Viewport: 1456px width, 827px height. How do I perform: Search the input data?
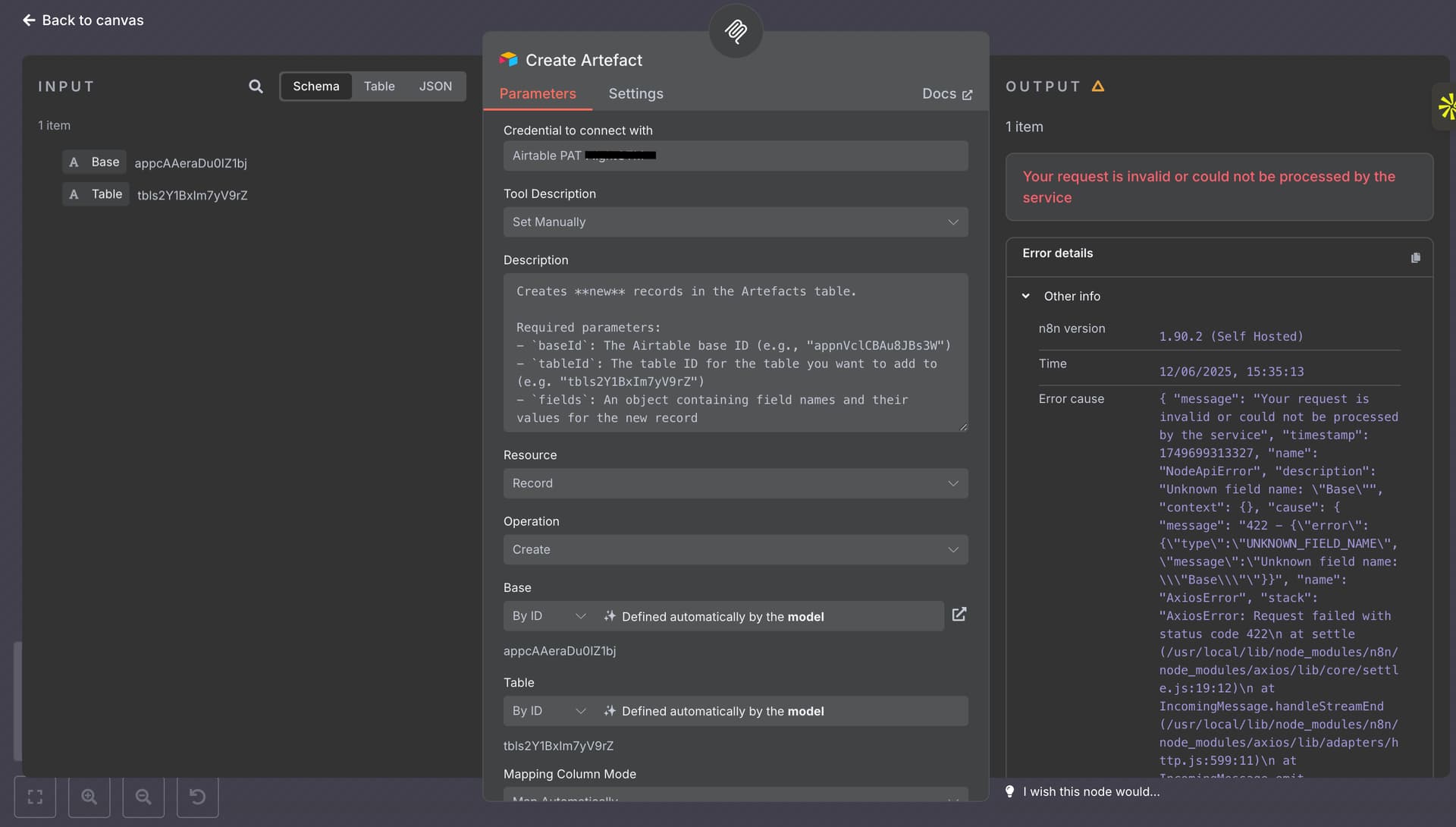pyautogui.click(x=256, y=86)
